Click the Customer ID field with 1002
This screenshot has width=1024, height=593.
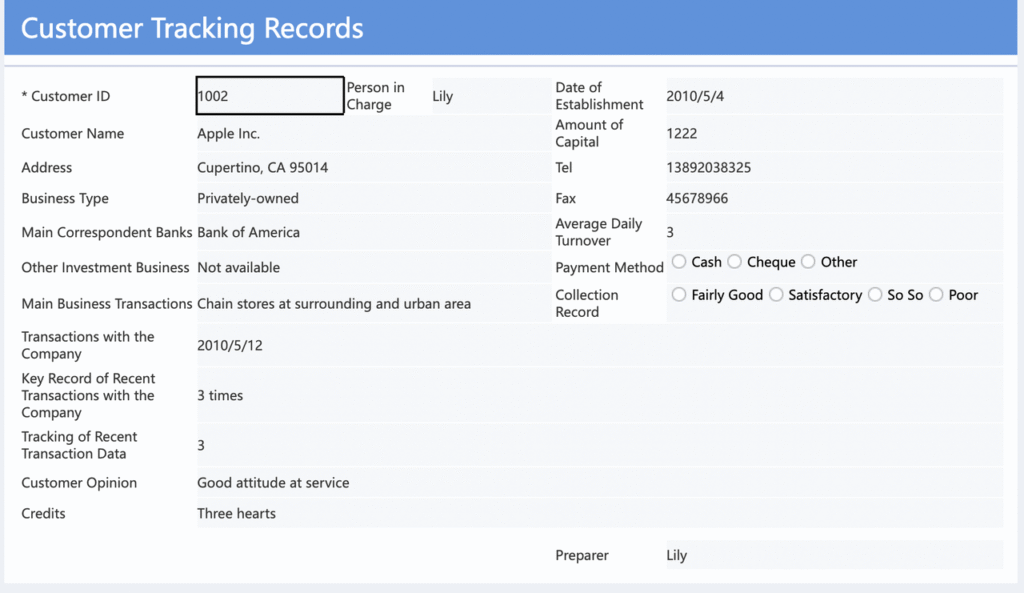tap(270, 96)
